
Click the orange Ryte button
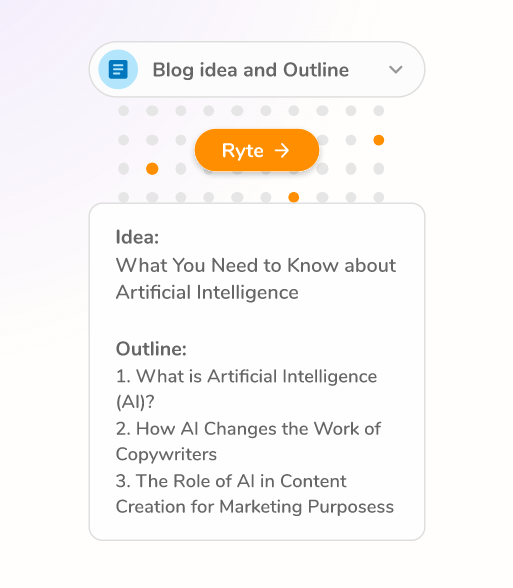click(257, 150)
